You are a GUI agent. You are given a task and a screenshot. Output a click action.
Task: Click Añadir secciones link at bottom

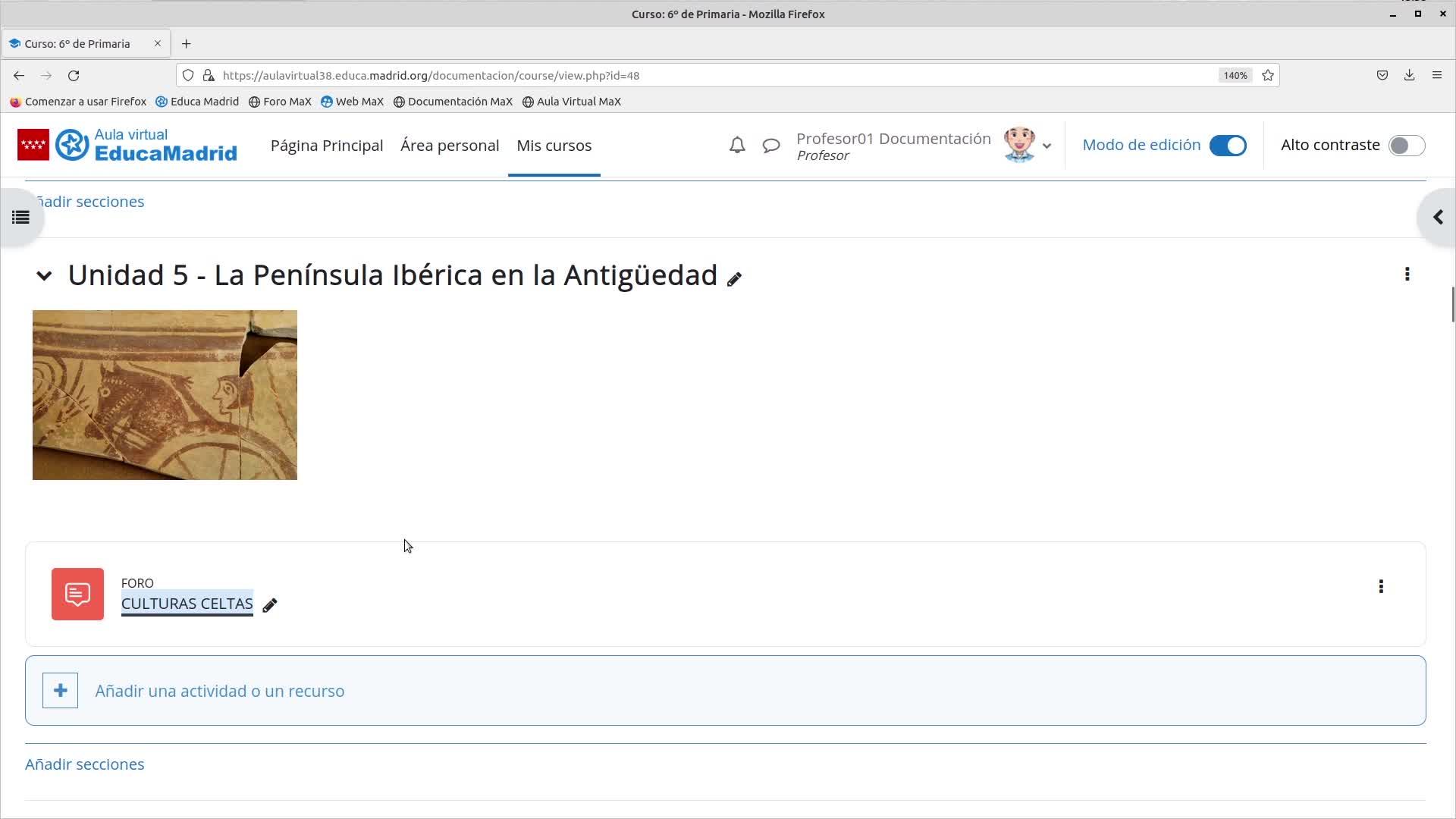coord(84,764)
